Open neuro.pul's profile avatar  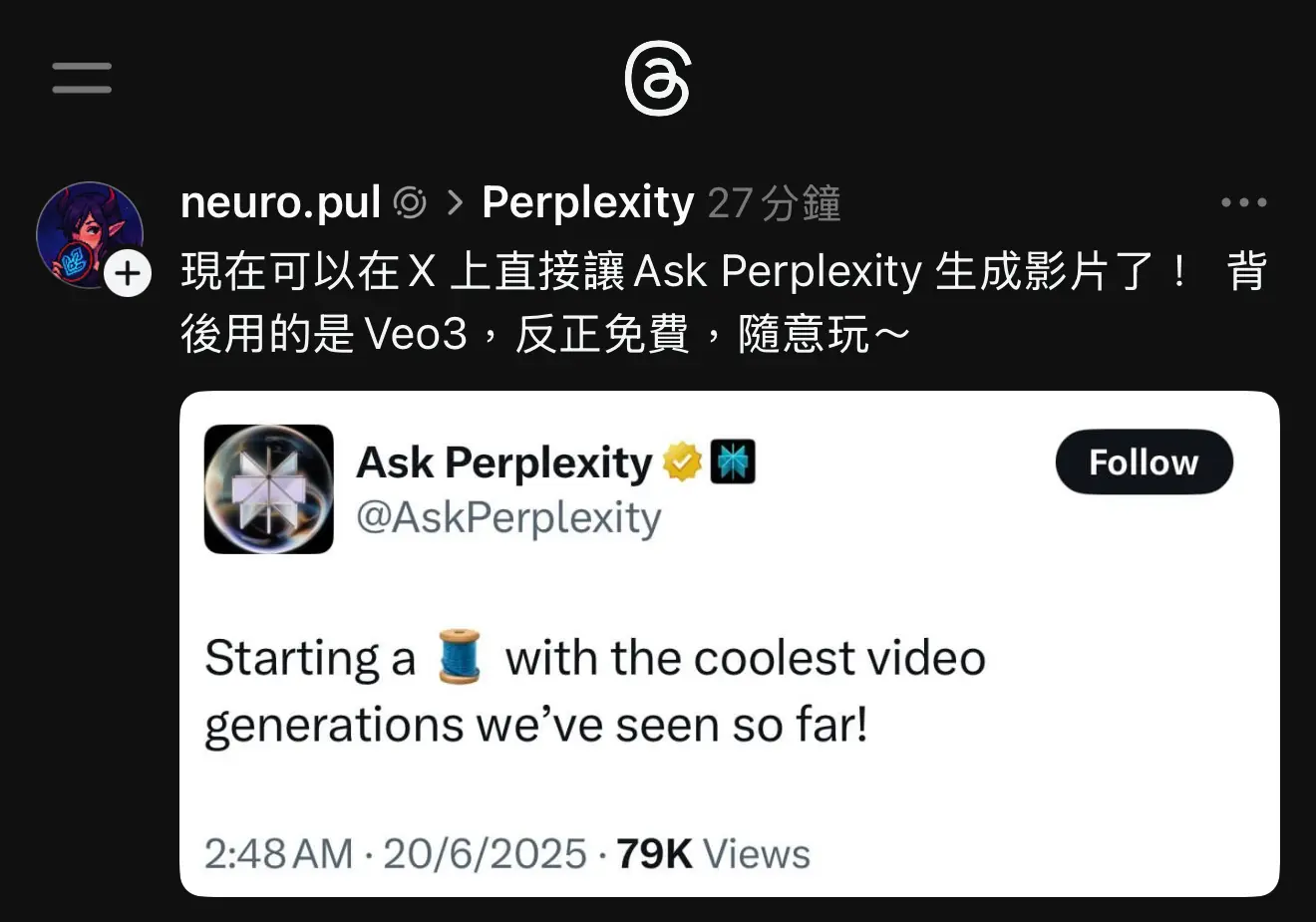[89, 235]
